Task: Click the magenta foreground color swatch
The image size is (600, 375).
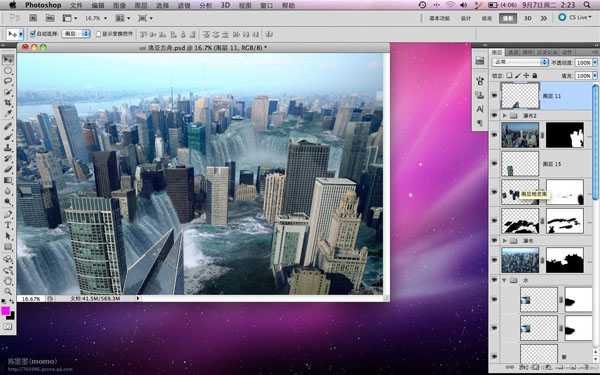Action: [5, 311]
